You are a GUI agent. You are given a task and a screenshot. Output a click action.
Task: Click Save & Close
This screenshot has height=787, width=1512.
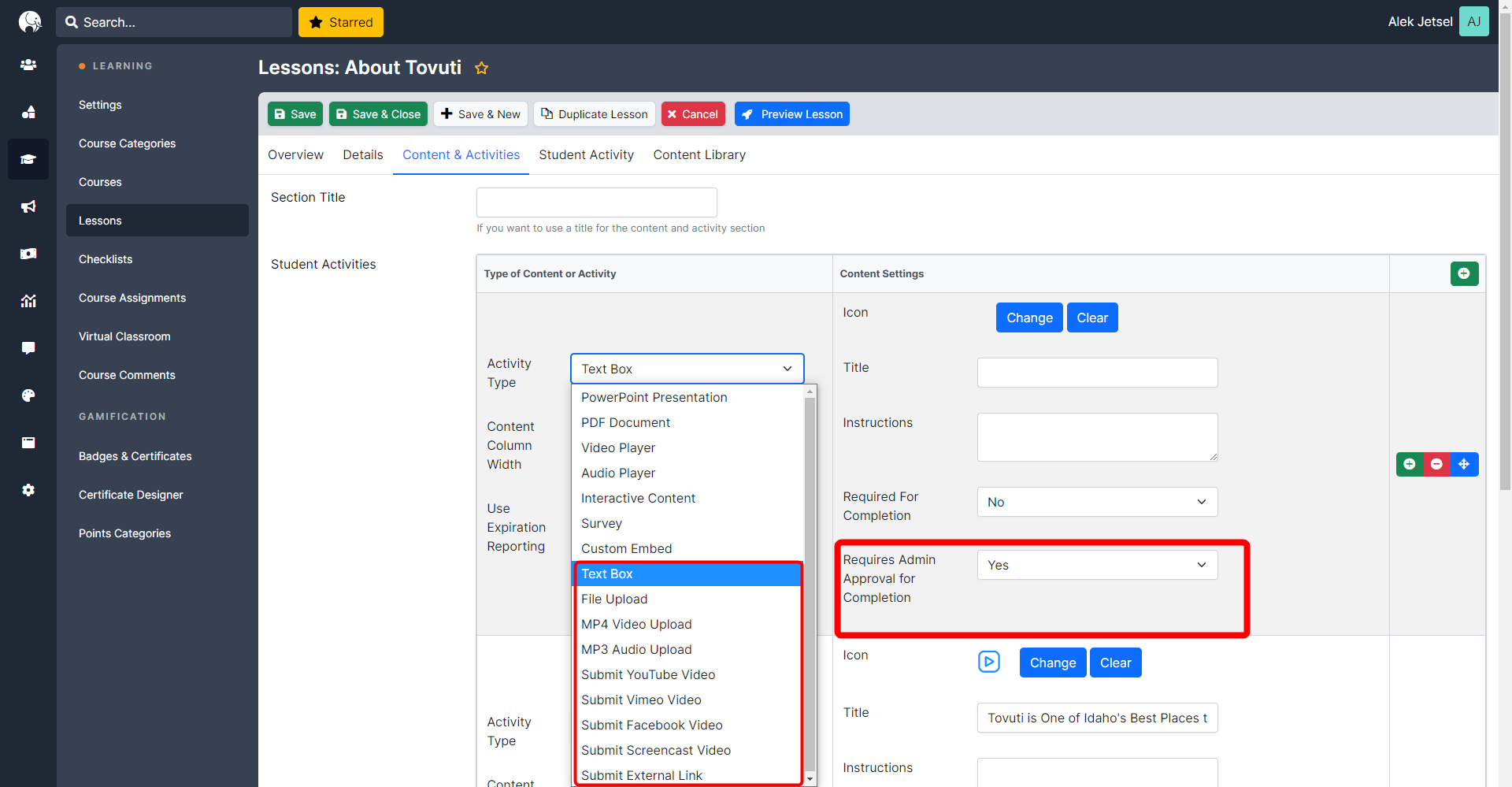pos(378,114)
